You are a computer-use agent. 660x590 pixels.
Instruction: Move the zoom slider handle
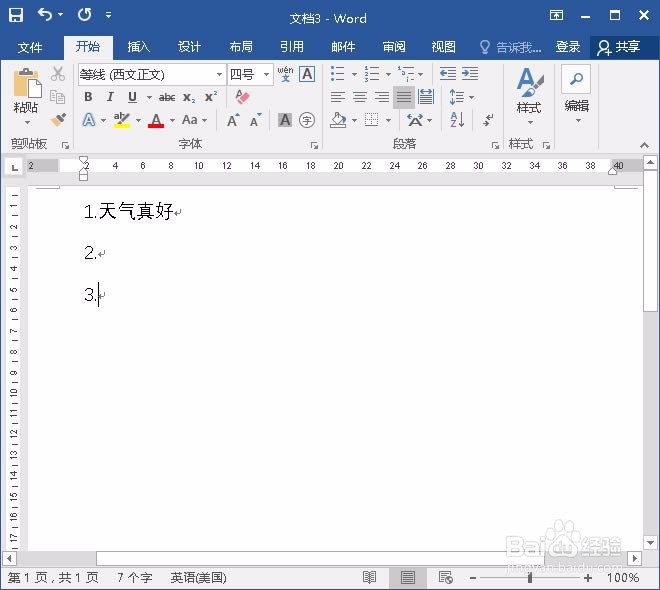pos(530,578)
